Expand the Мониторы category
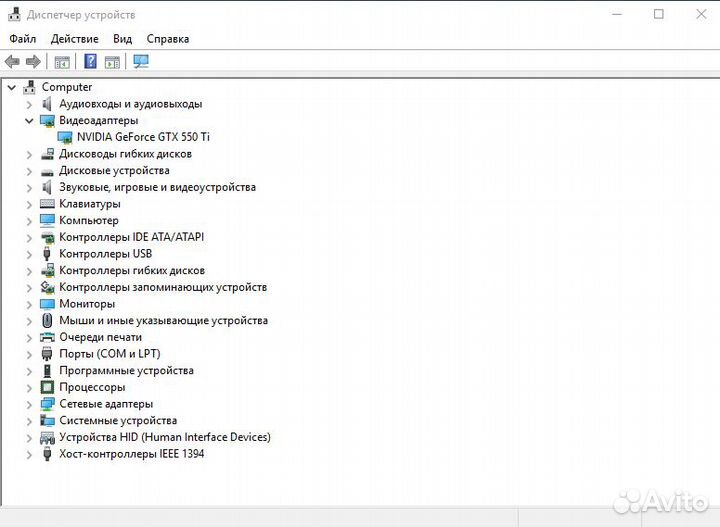The height and width of the screenshot is (527, 720). pyautogui.click(x=29, y=304)
